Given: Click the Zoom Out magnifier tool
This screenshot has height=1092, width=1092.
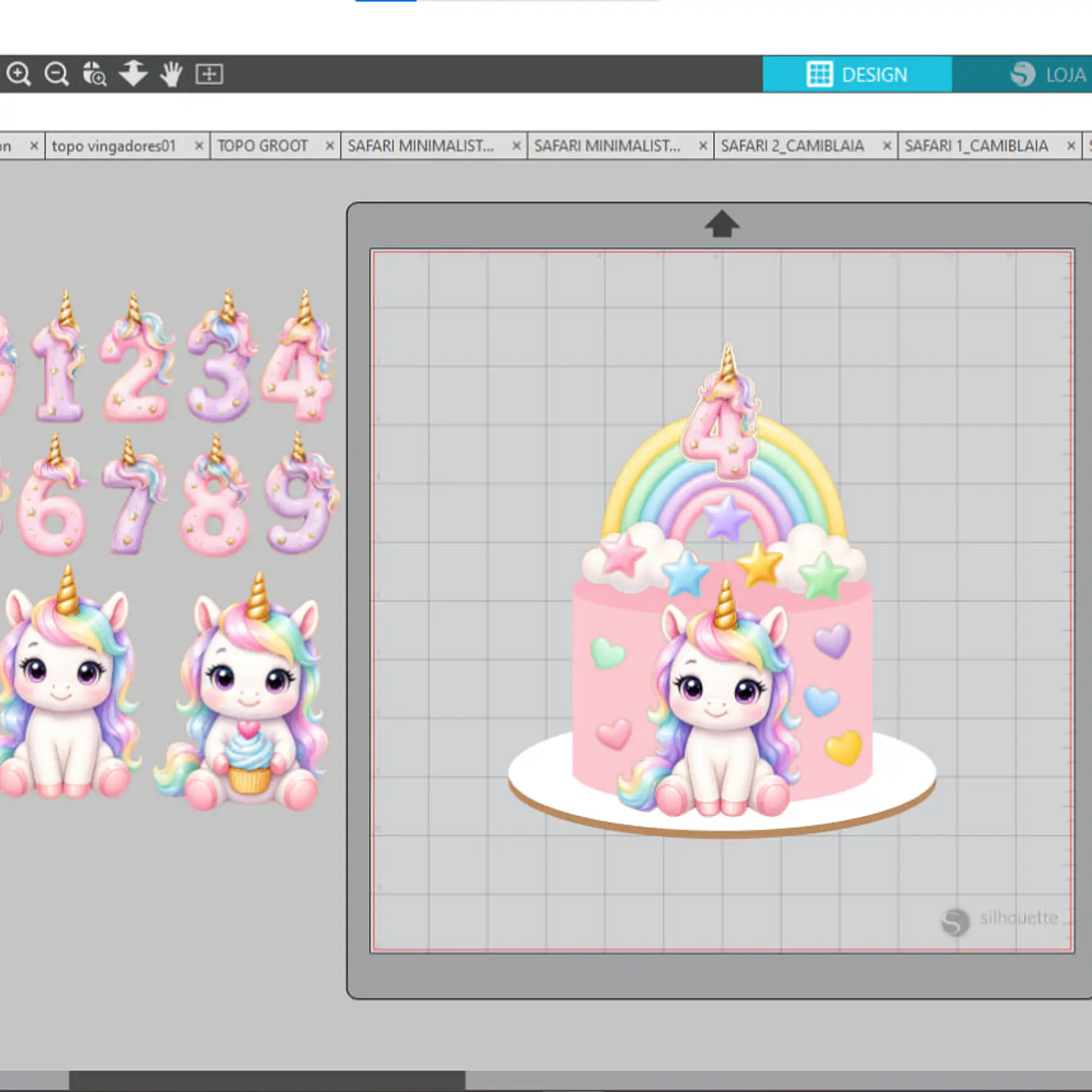Looking at the screenshot, I should (56, 74).
